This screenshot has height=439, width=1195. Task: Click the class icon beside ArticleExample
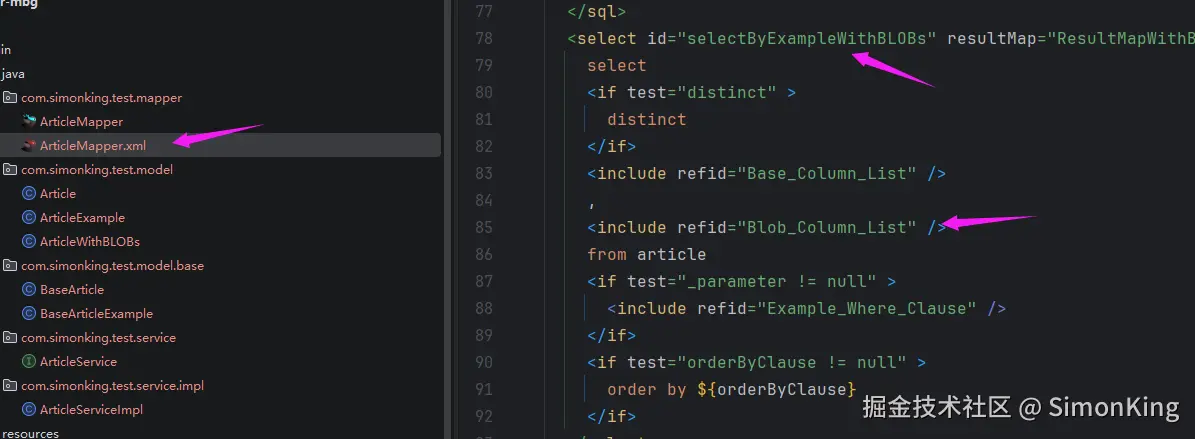30,217
